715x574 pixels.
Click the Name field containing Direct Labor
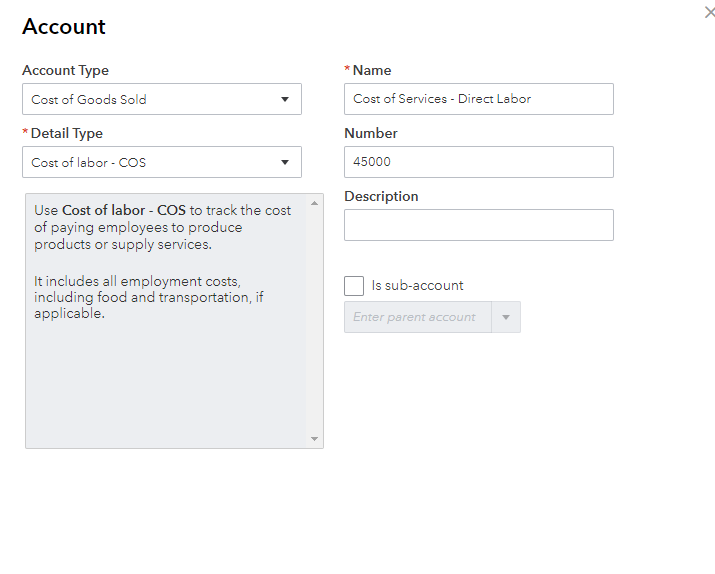point(478,99)
